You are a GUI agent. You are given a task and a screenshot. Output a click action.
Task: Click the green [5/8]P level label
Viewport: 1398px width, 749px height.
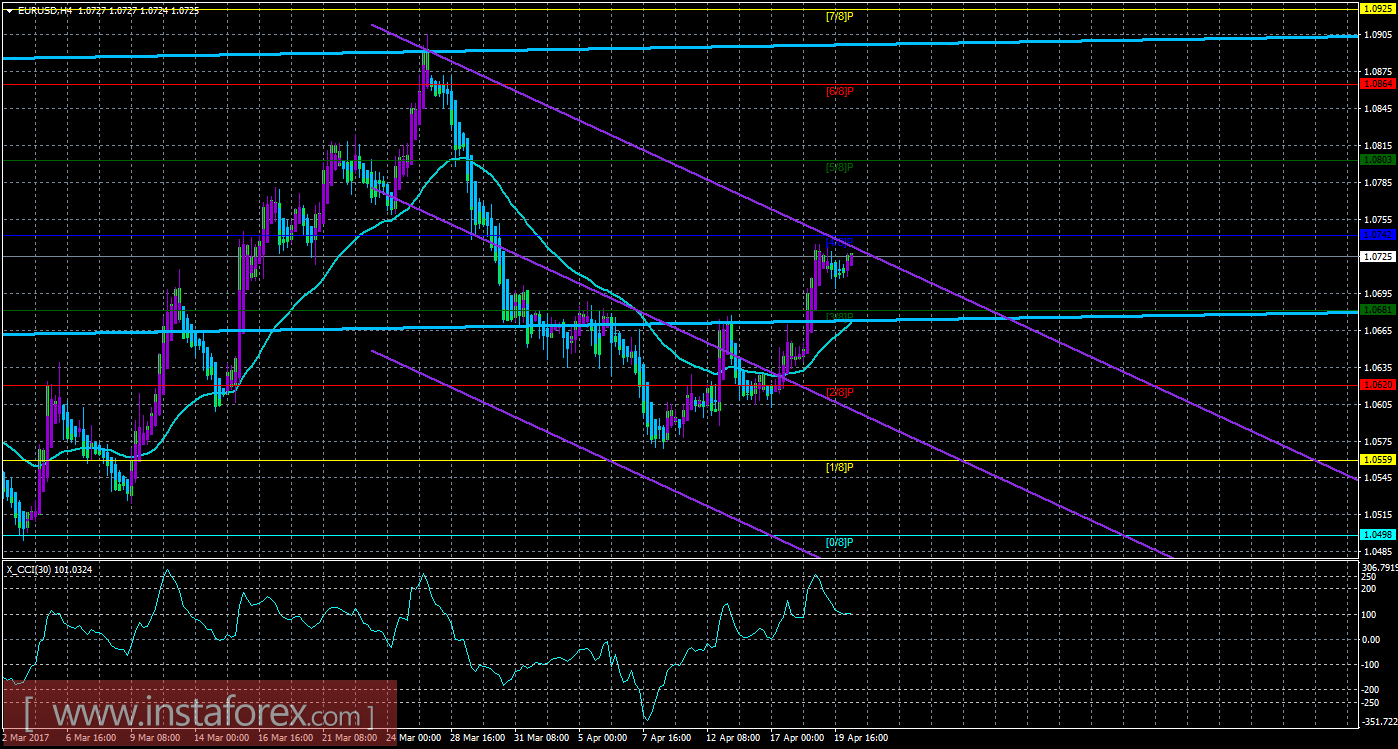coord(839,167)
